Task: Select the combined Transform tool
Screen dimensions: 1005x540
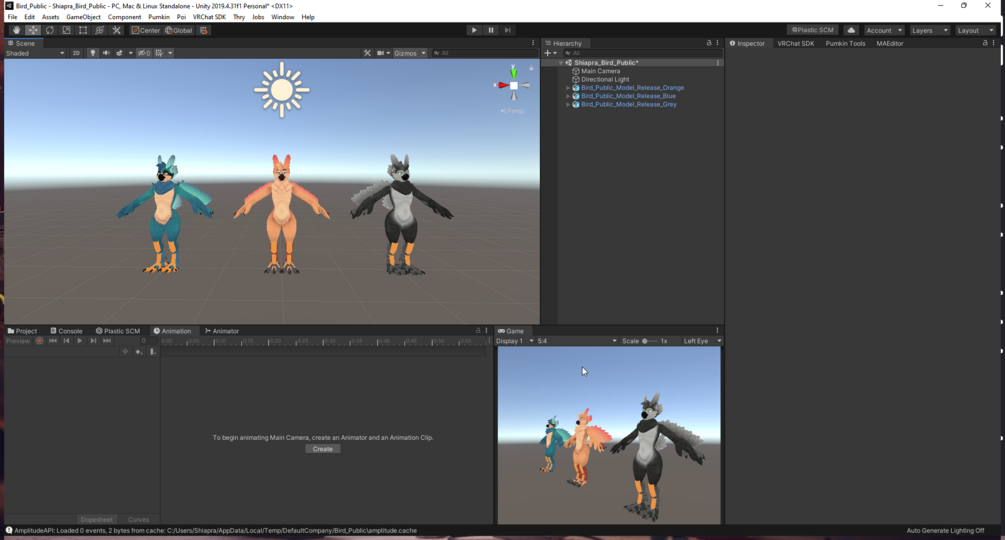Action: pos(99,30)
